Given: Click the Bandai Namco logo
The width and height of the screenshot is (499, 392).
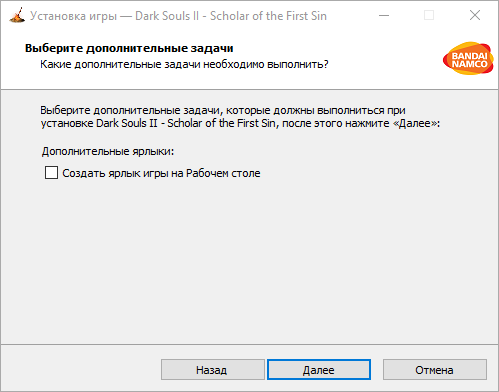Looking at the screenshot, I should tap(468, 58).
